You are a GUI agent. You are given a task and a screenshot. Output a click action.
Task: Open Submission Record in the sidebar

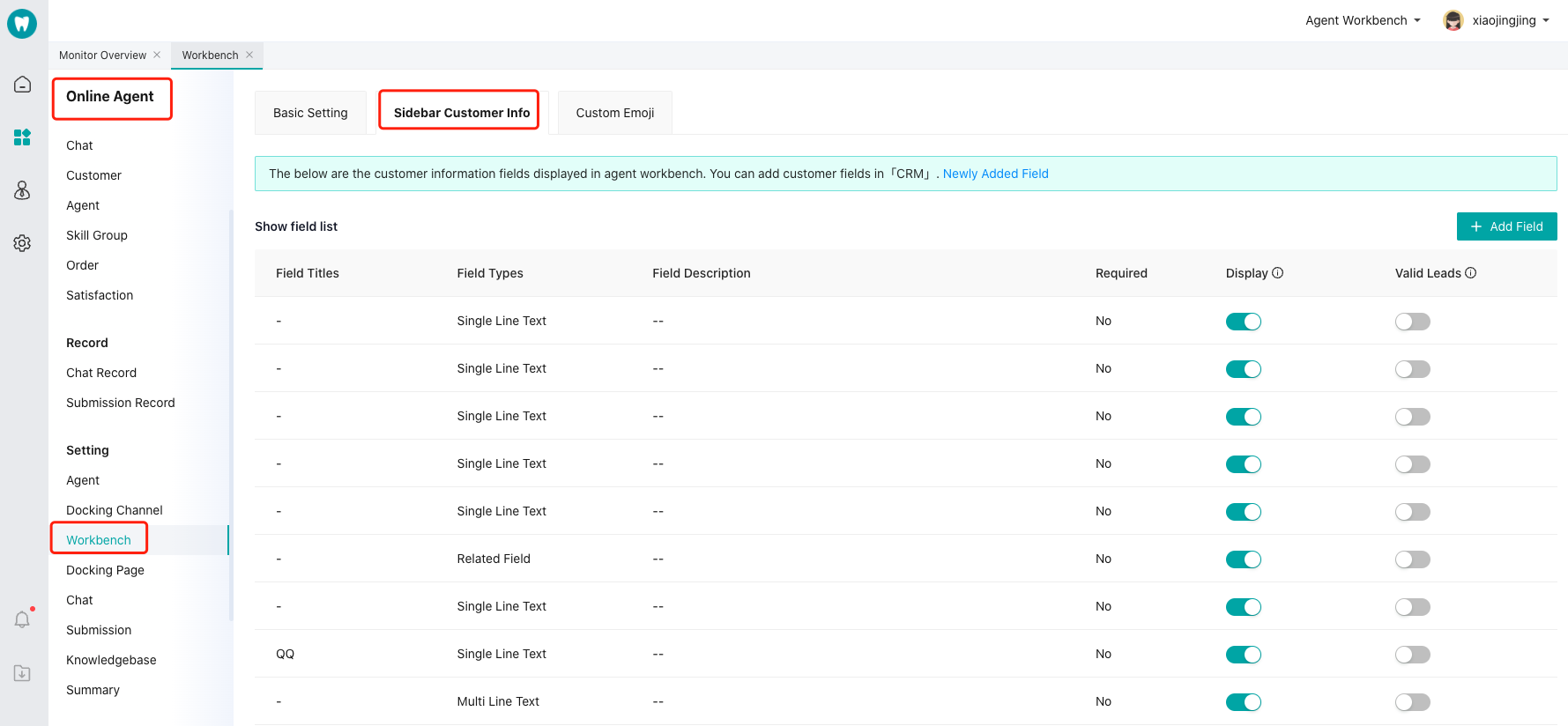121,403
